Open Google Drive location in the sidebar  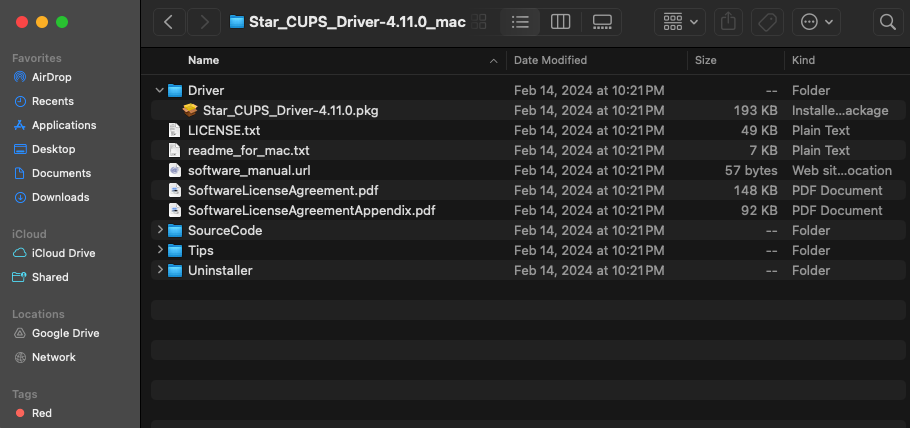(56, 333)
